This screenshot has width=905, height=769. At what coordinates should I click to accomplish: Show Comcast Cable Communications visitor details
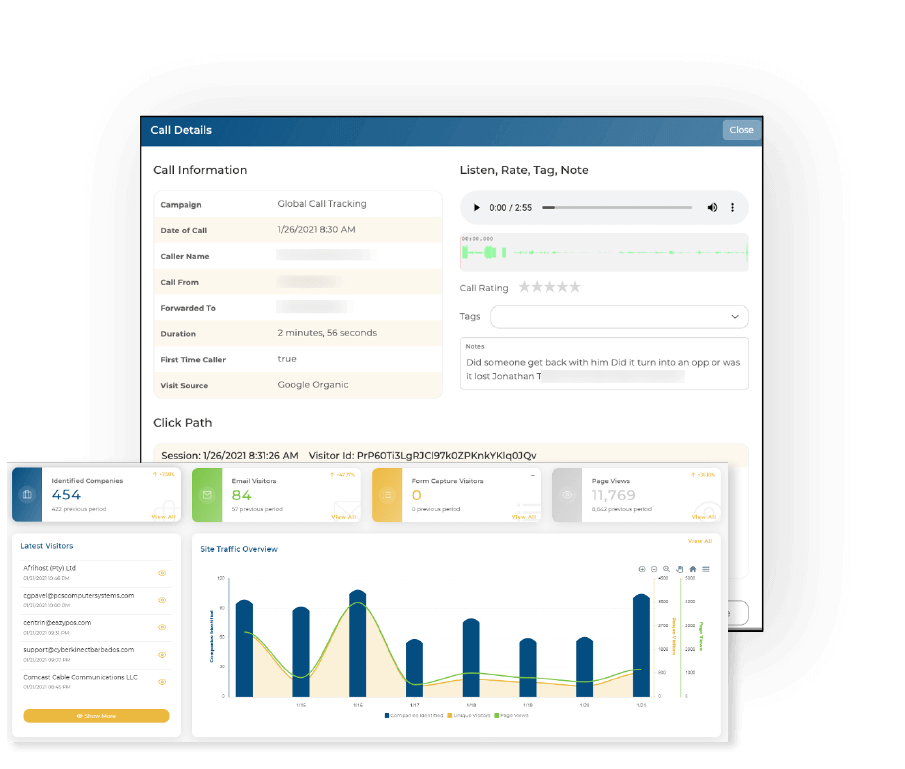click(161, 681)
